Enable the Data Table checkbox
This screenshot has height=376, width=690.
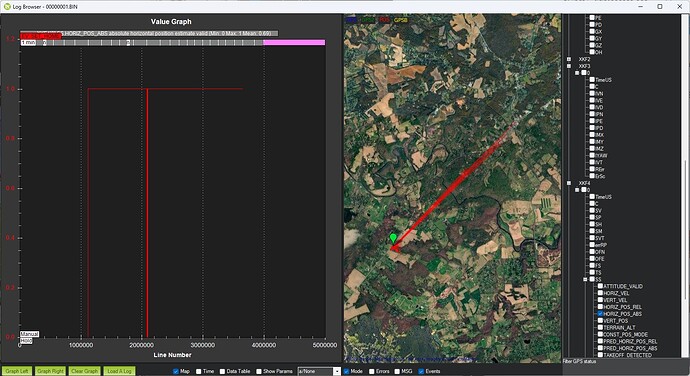[x=223, y=371]
